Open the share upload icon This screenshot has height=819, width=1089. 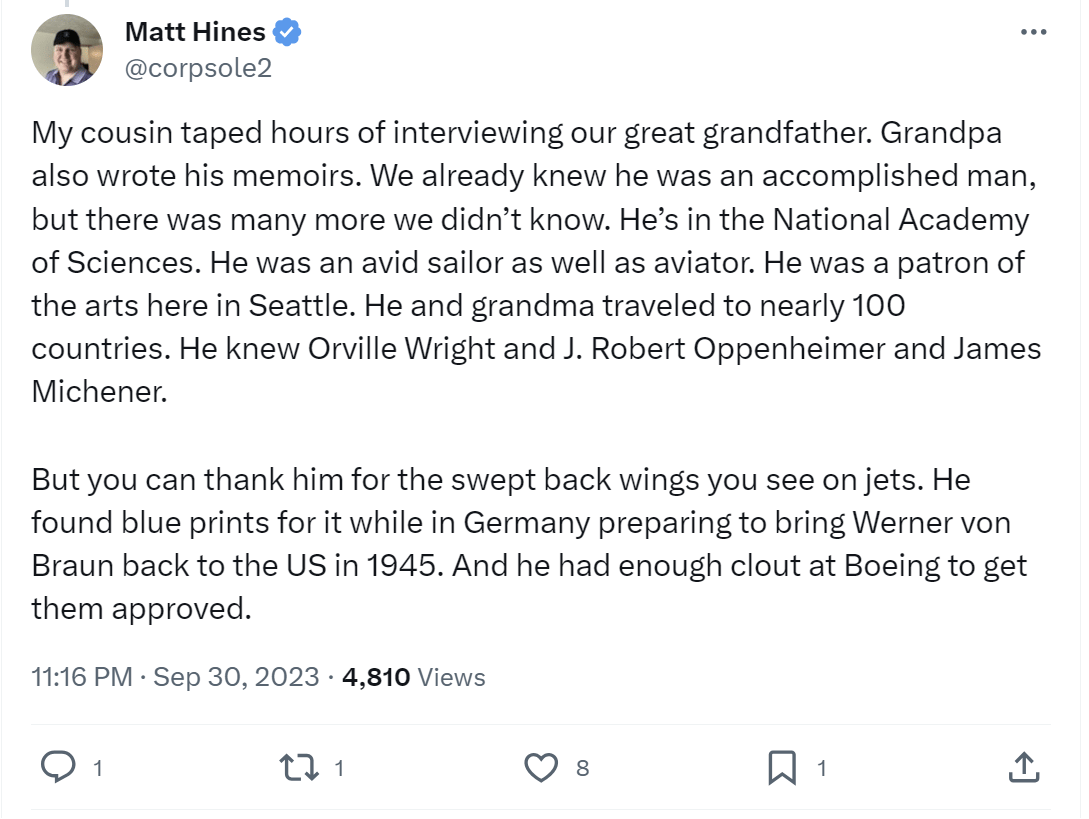pyautogui.click(x=1024, y=768)
